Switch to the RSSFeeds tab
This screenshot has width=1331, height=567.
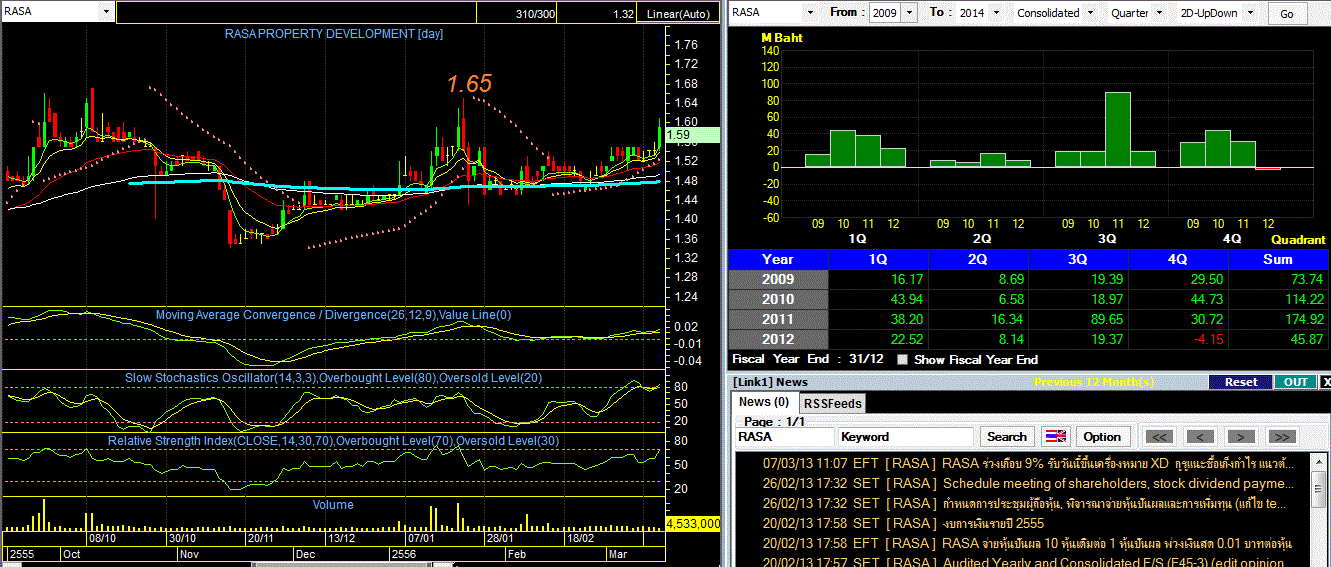[832, 403]
